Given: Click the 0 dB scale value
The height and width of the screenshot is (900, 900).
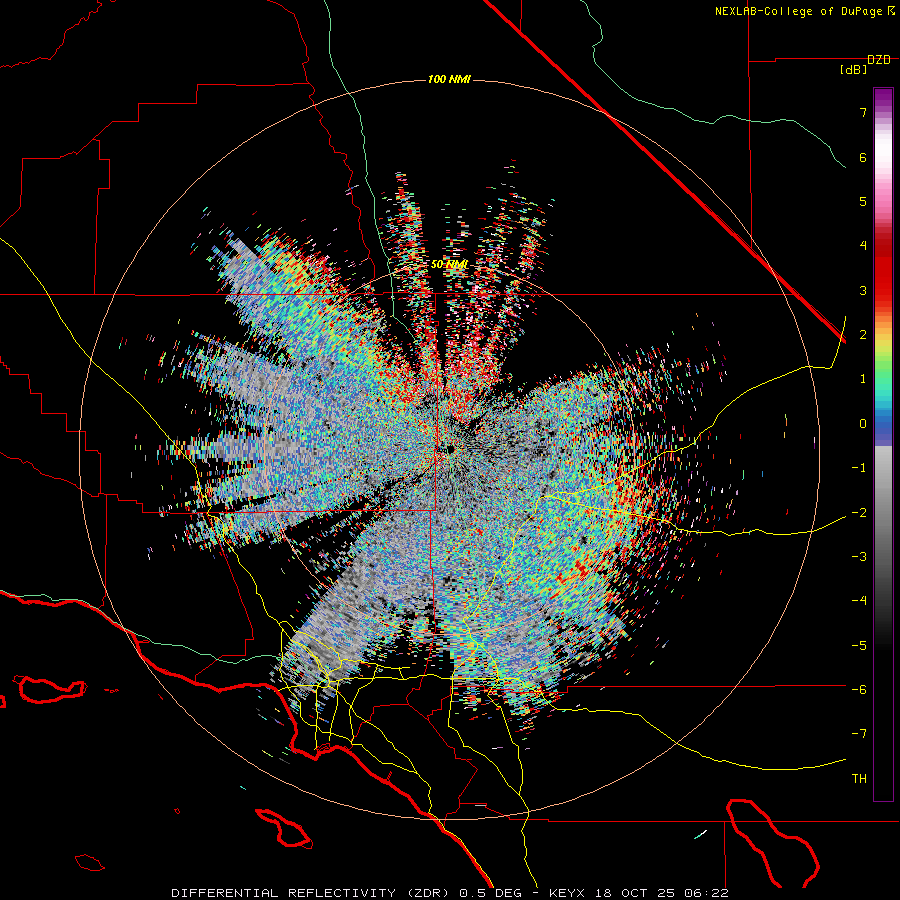Looking at the screenshot, I should (863, 424).
